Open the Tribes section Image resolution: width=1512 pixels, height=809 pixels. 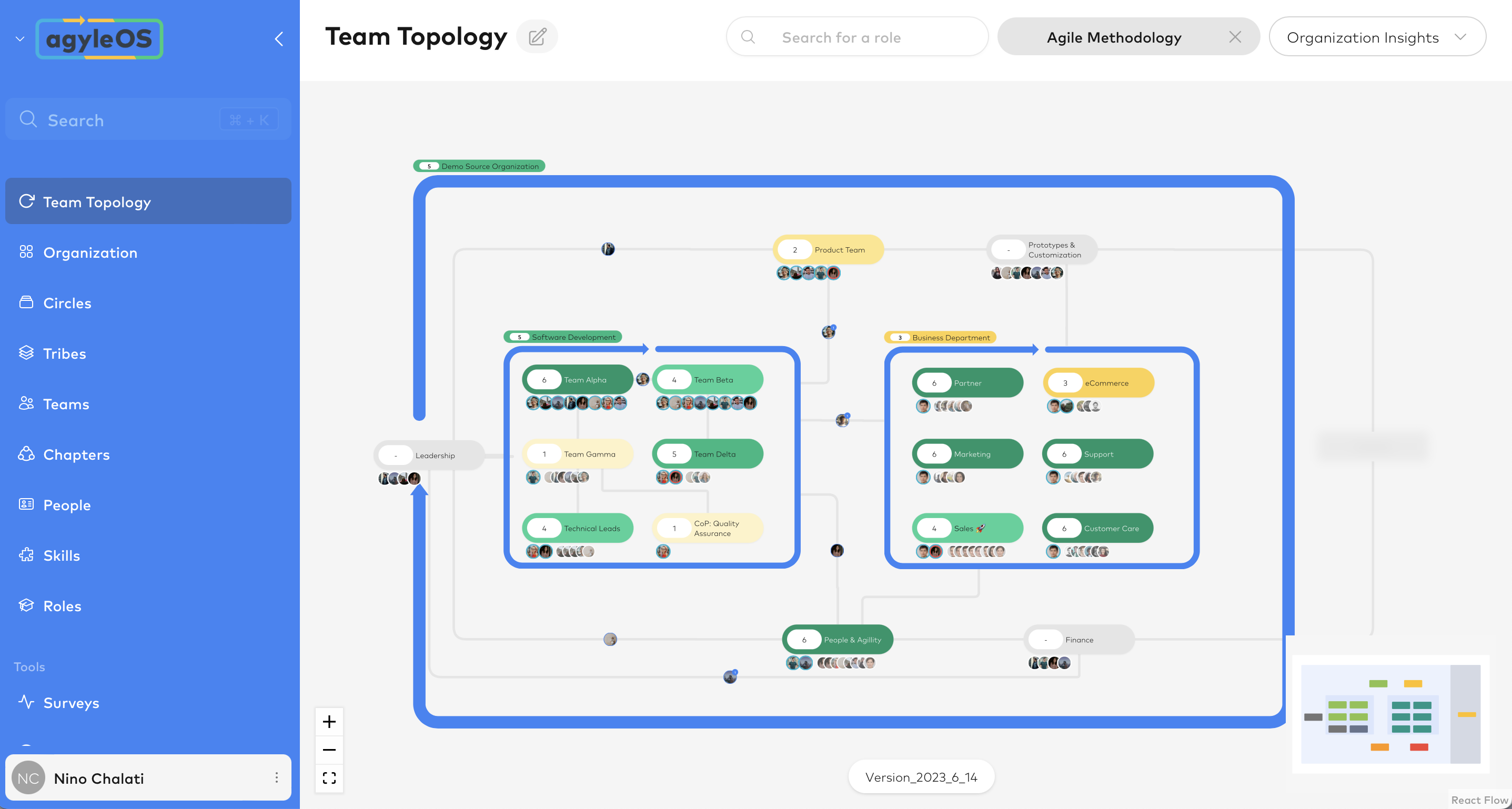point(65,354)
